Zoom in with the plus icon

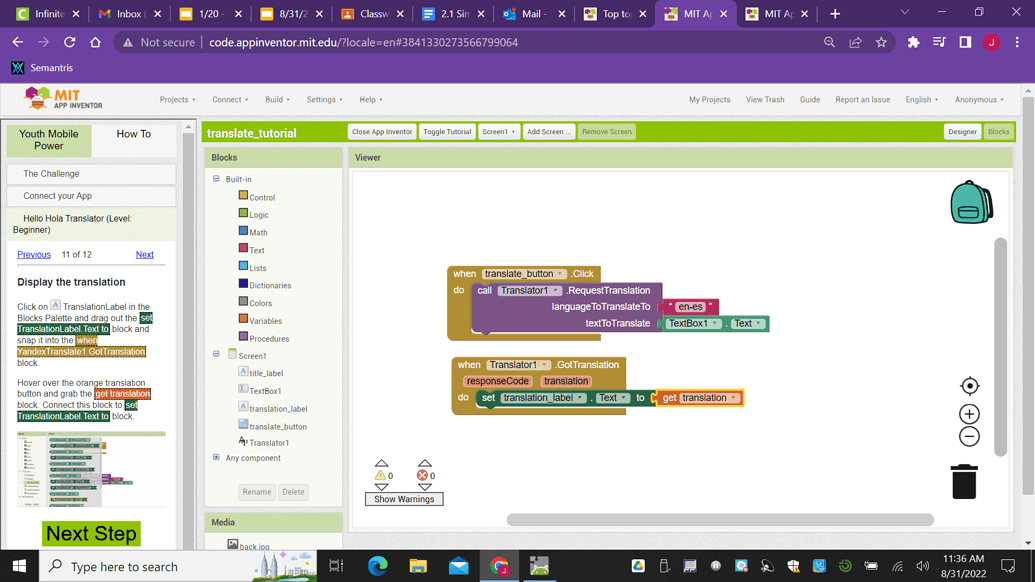pyautogui.click(x=969, y=414)
